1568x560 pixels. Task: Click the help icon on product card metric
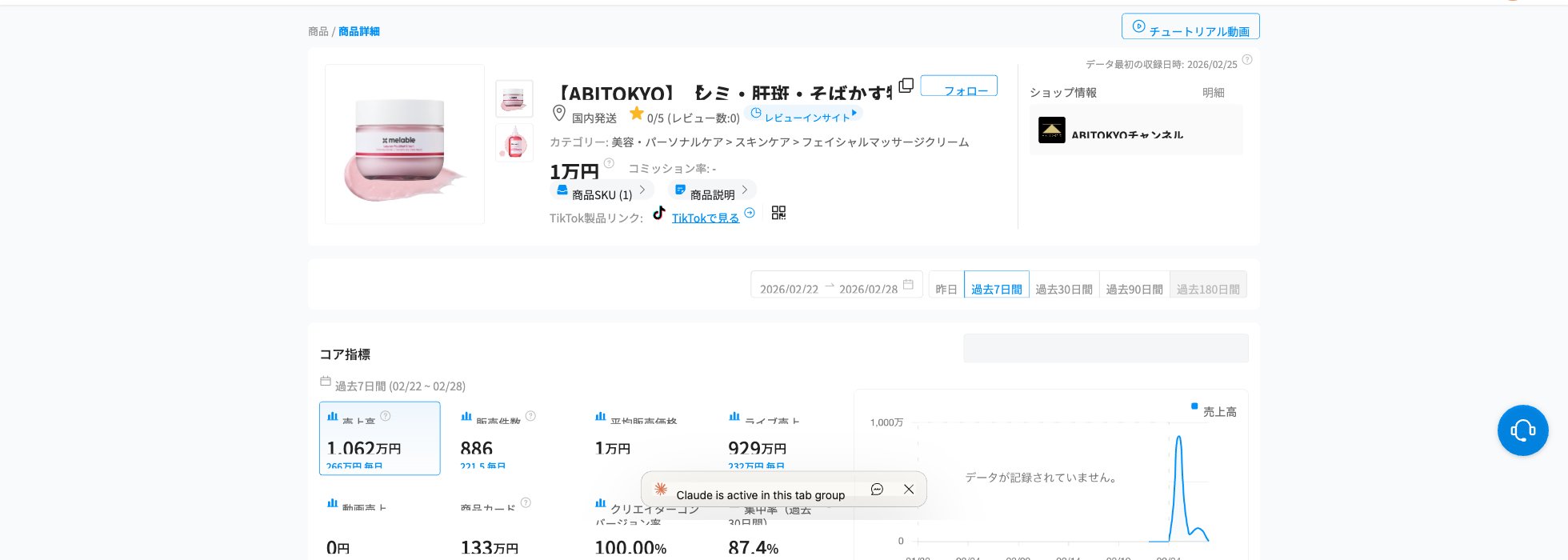526,502
